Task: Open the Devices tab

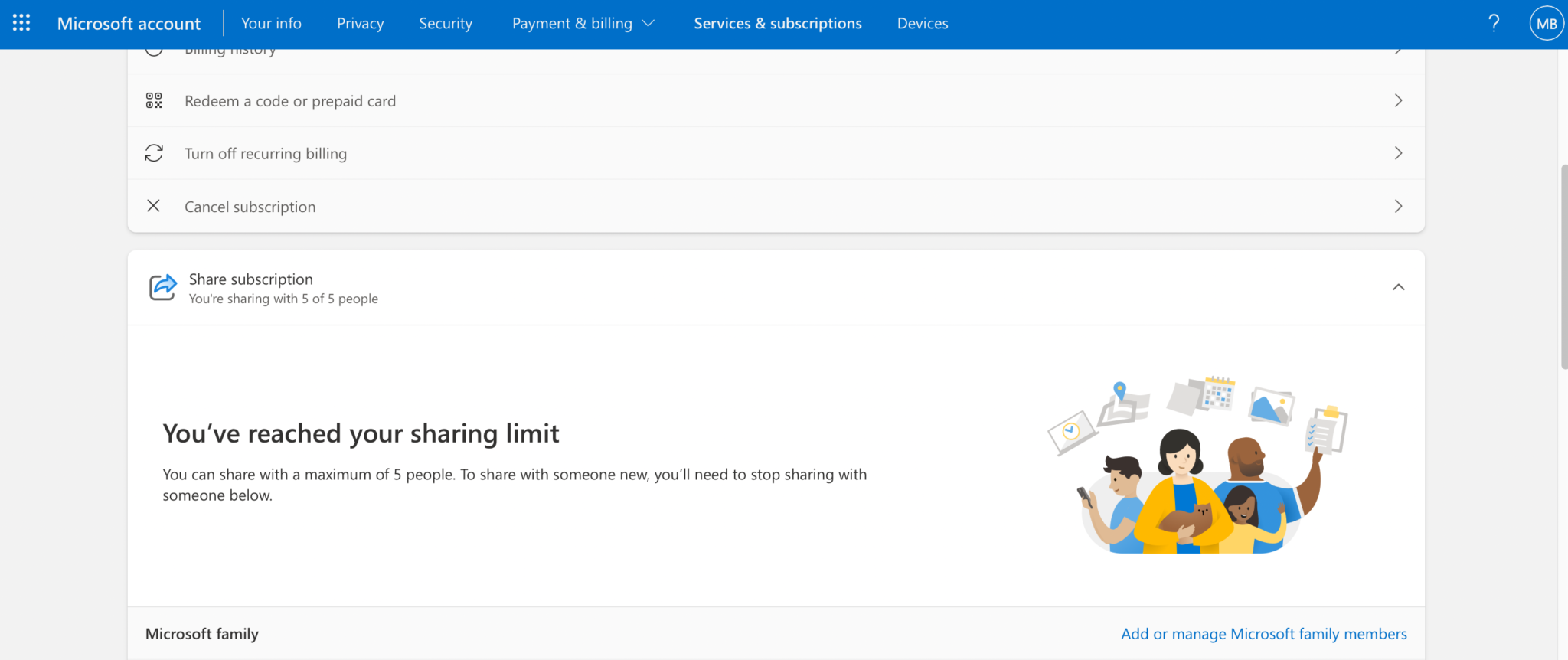Action: [x=923, y=23]
